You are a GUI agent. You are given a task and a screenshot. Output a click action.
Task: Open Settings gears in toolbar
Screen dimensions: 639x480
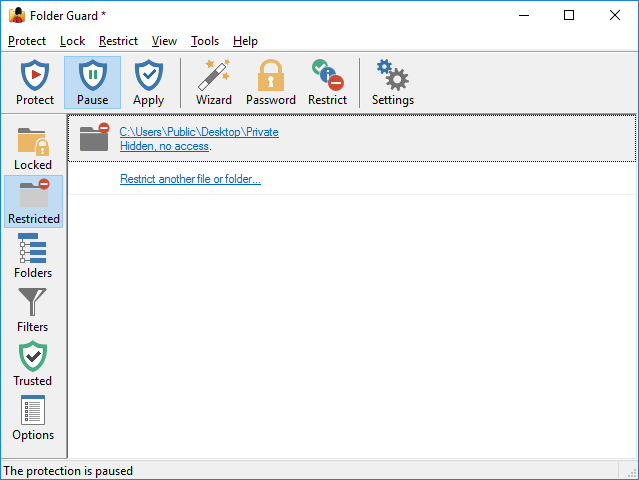[393, 82]
